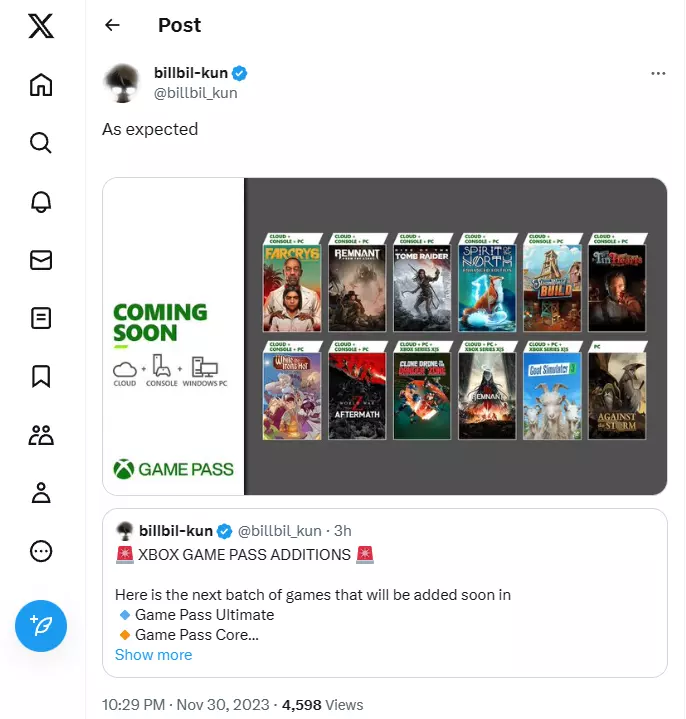Go back using the arrow beside Post
The width and height of the screenshot is (686, 719).
click(112, 25)
